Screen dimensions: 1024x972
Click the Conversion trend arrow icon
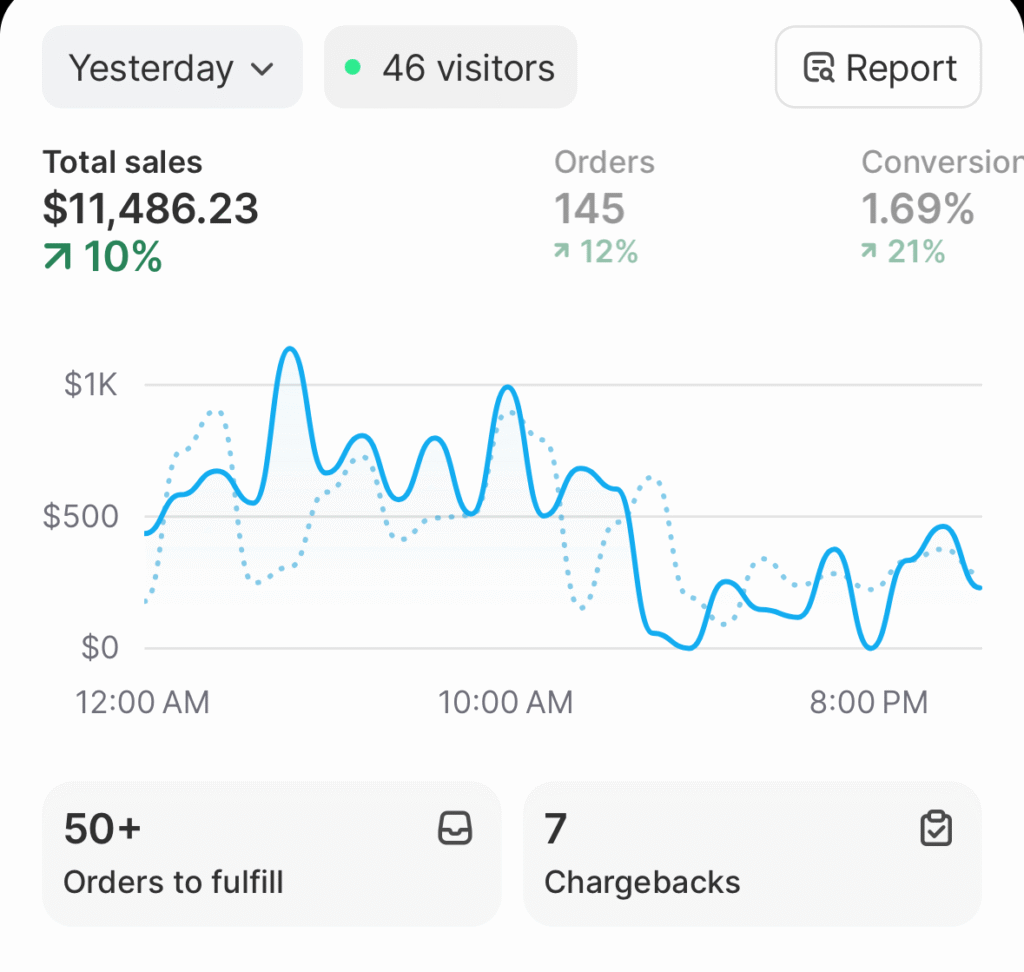[x=869, y=253]
